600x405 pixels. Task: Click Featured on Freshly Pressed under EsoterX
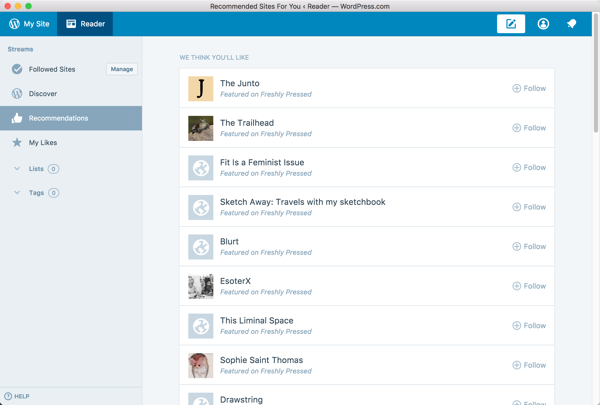click(x=266, y=292)
